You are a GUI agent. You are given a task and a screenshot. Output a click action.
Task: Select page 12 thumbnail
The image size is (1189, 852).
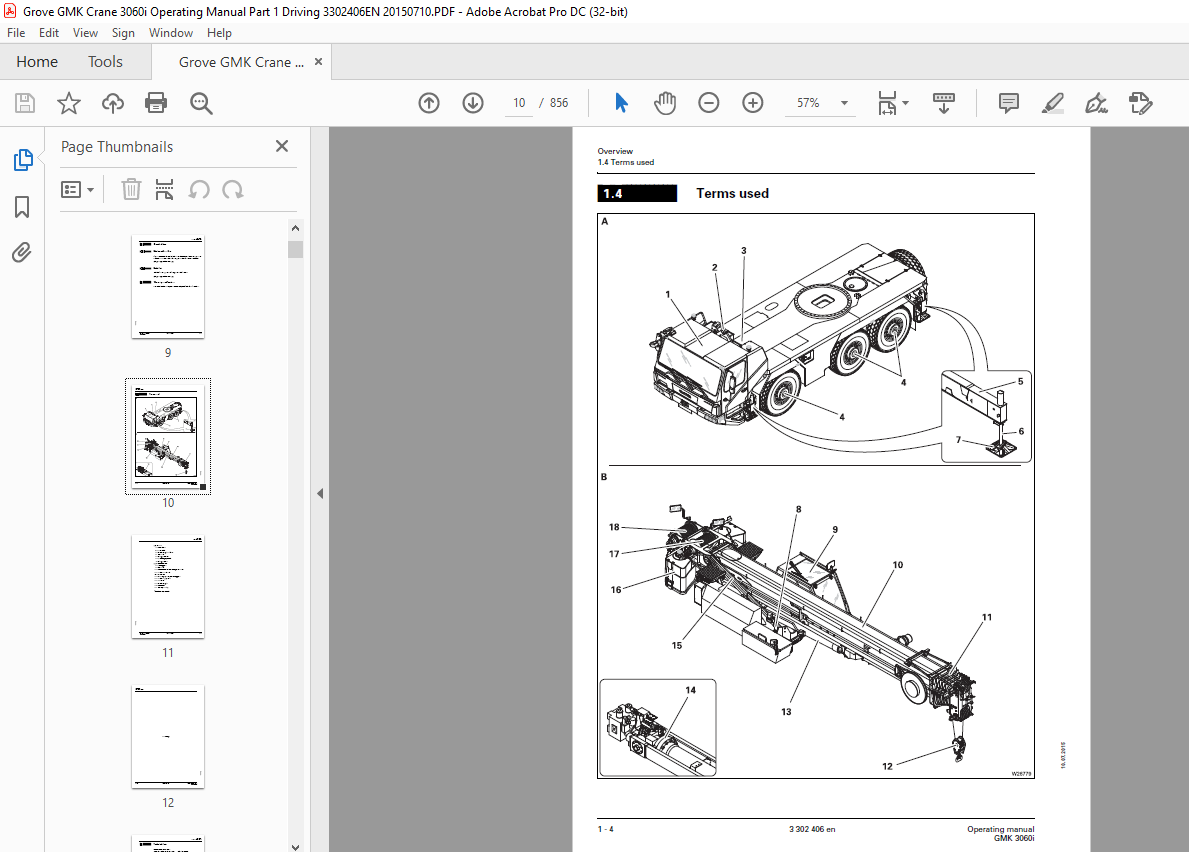tap(168, 737)
